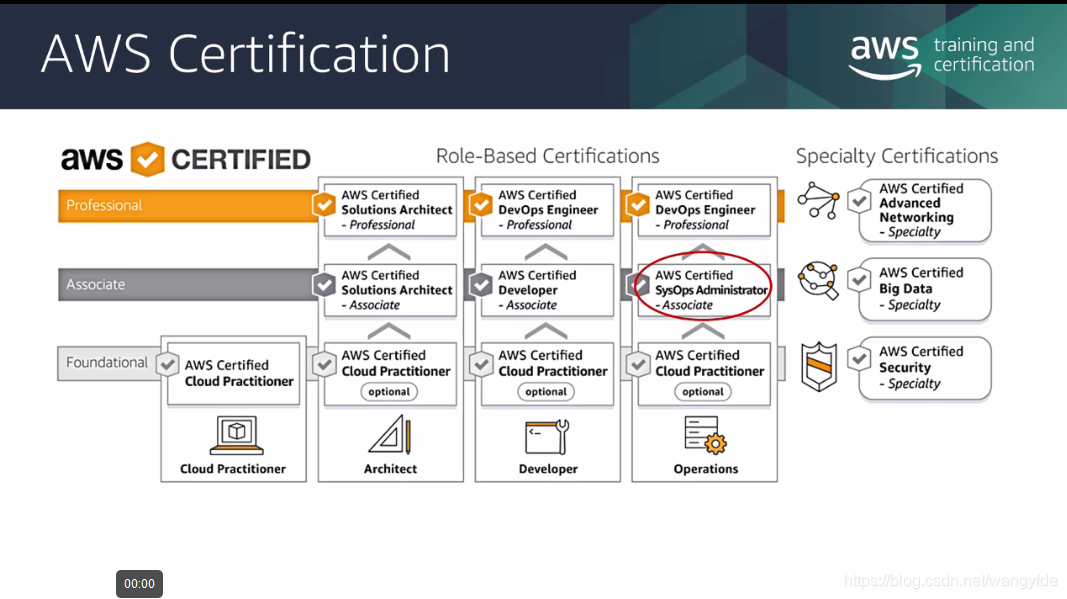Click optional pill in Developer column
Image resolution: width=1067 pixels, height=599 pixels.
tap(546, 391)
